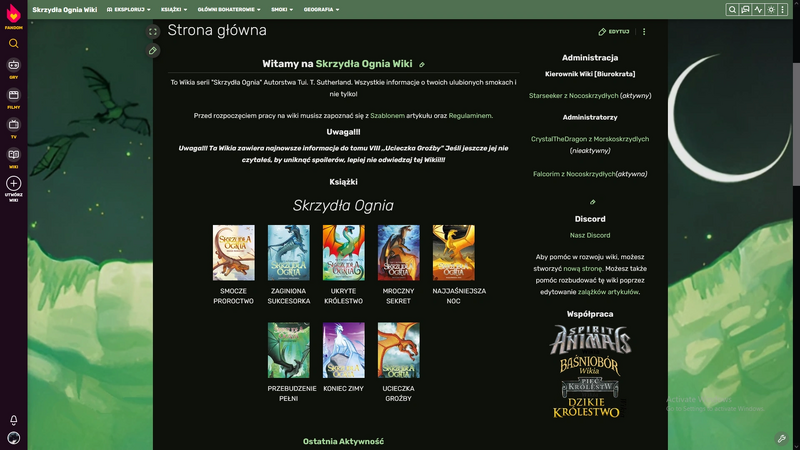
Task: Open recent activity pulse icon
Action: [758, 9]
